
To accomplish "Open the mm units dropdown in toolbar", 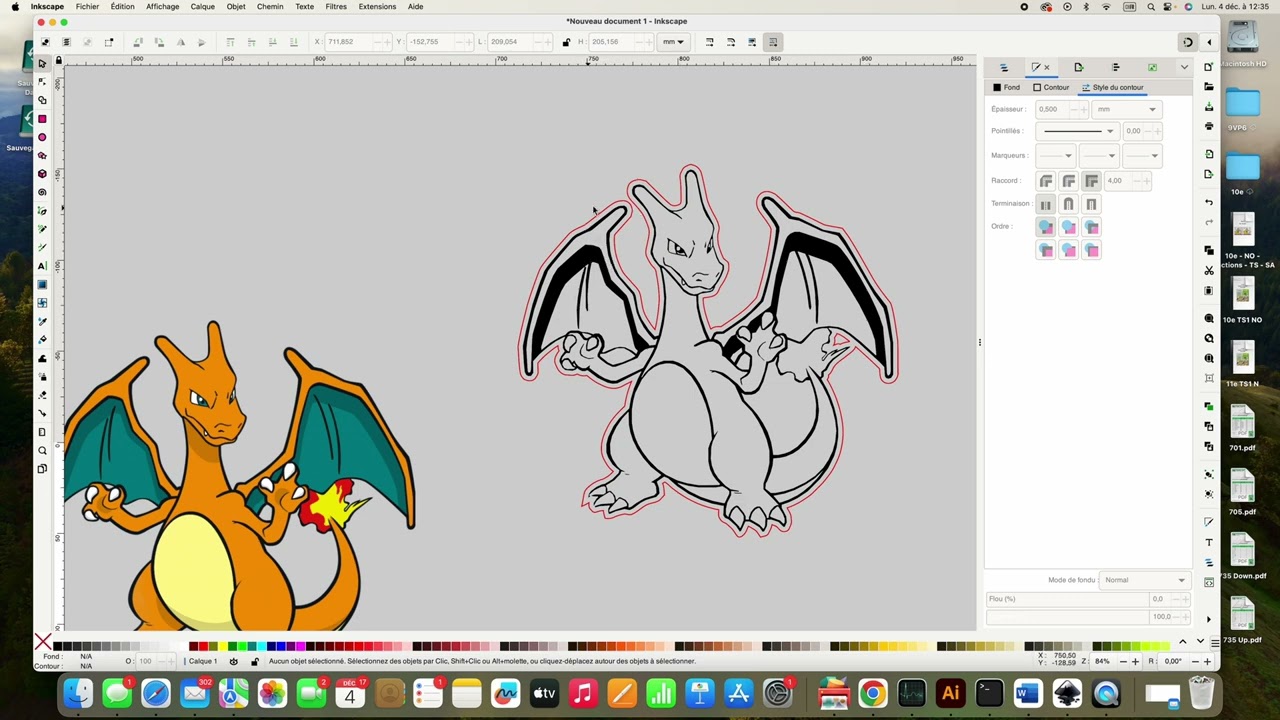I will [x=673, y=42].
